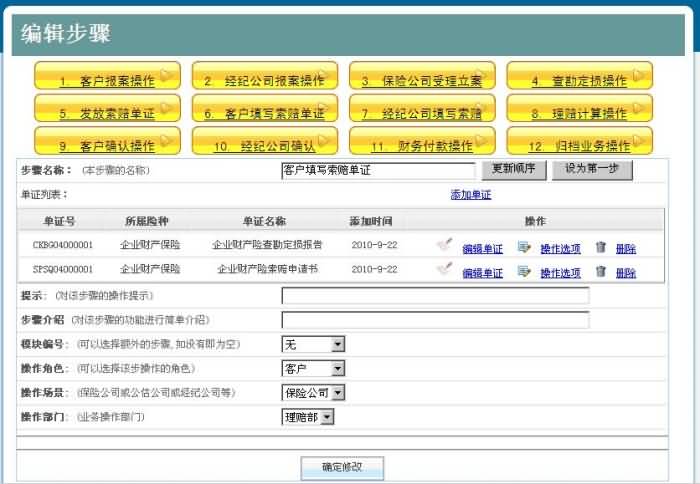This screenshot has width=700, height=484.
Task: Switch to step 3 保险公司受理立案
Action: point(421,79)
